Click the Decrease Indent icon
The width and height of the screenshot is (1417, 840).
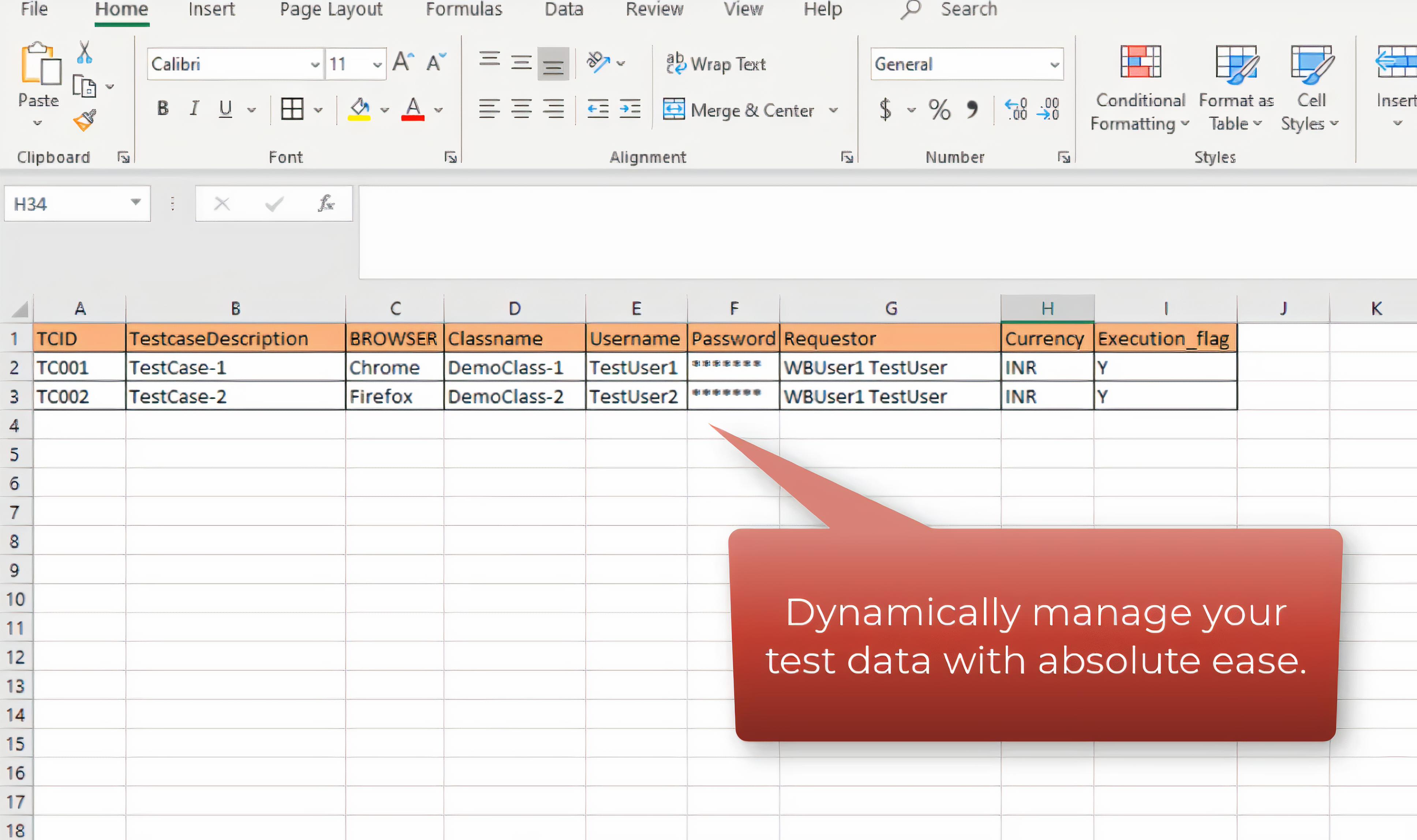[598, 108]
